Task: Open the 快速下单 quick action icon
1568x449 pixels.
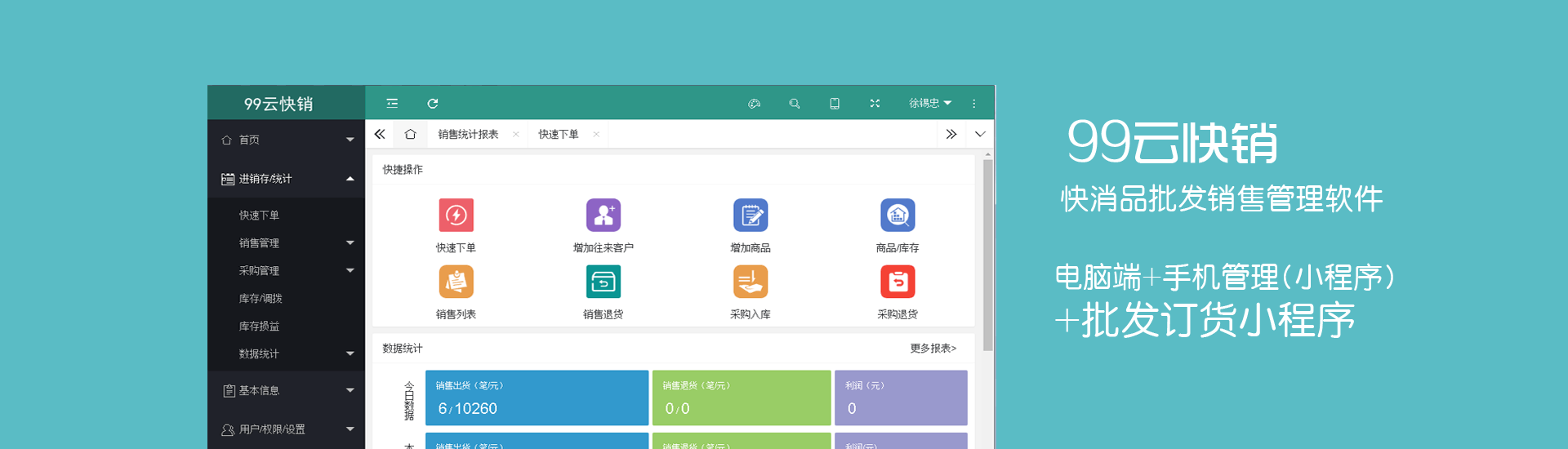Action: point(456,216)
